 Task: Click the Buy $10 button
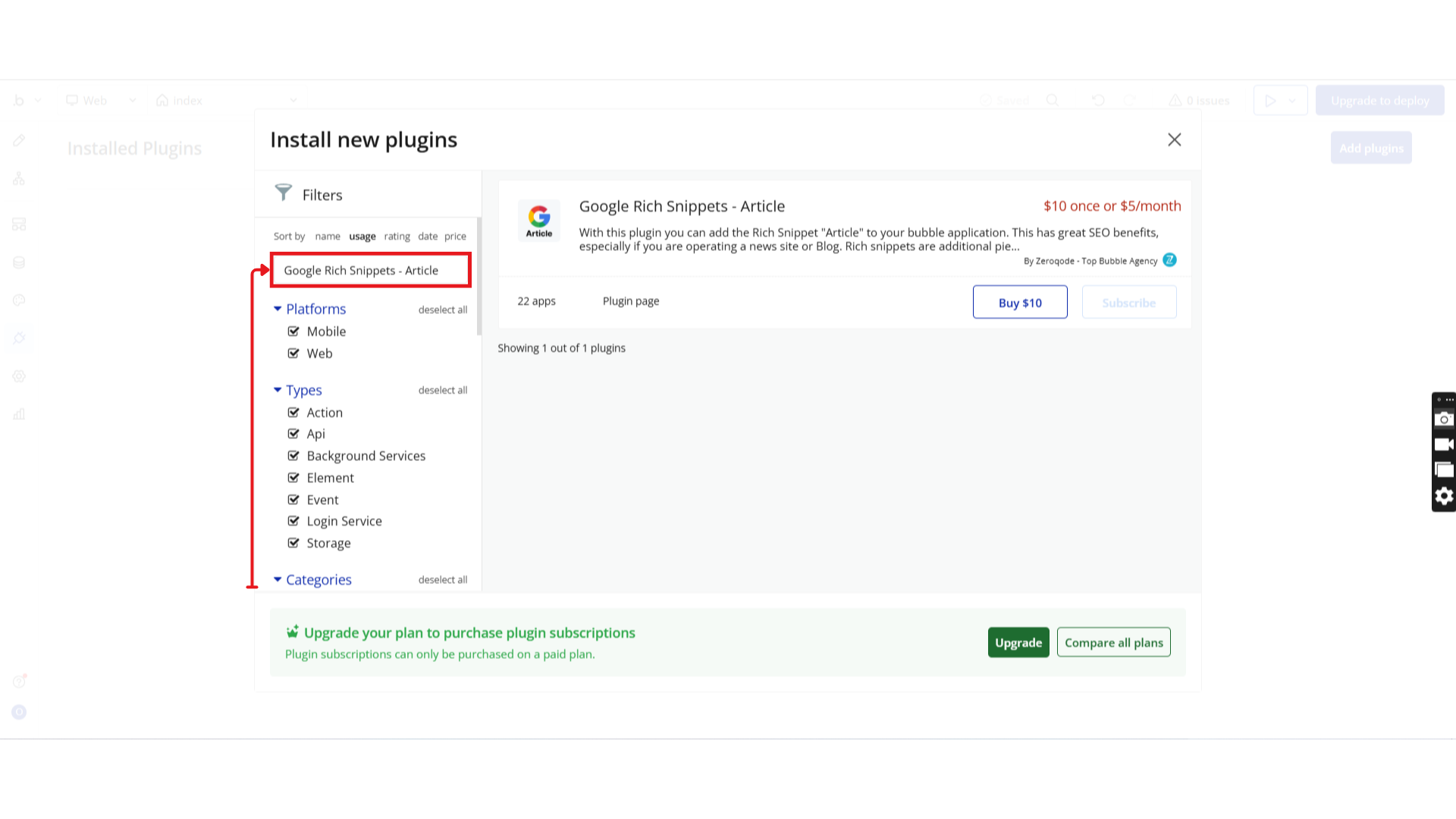(1019, 303)
